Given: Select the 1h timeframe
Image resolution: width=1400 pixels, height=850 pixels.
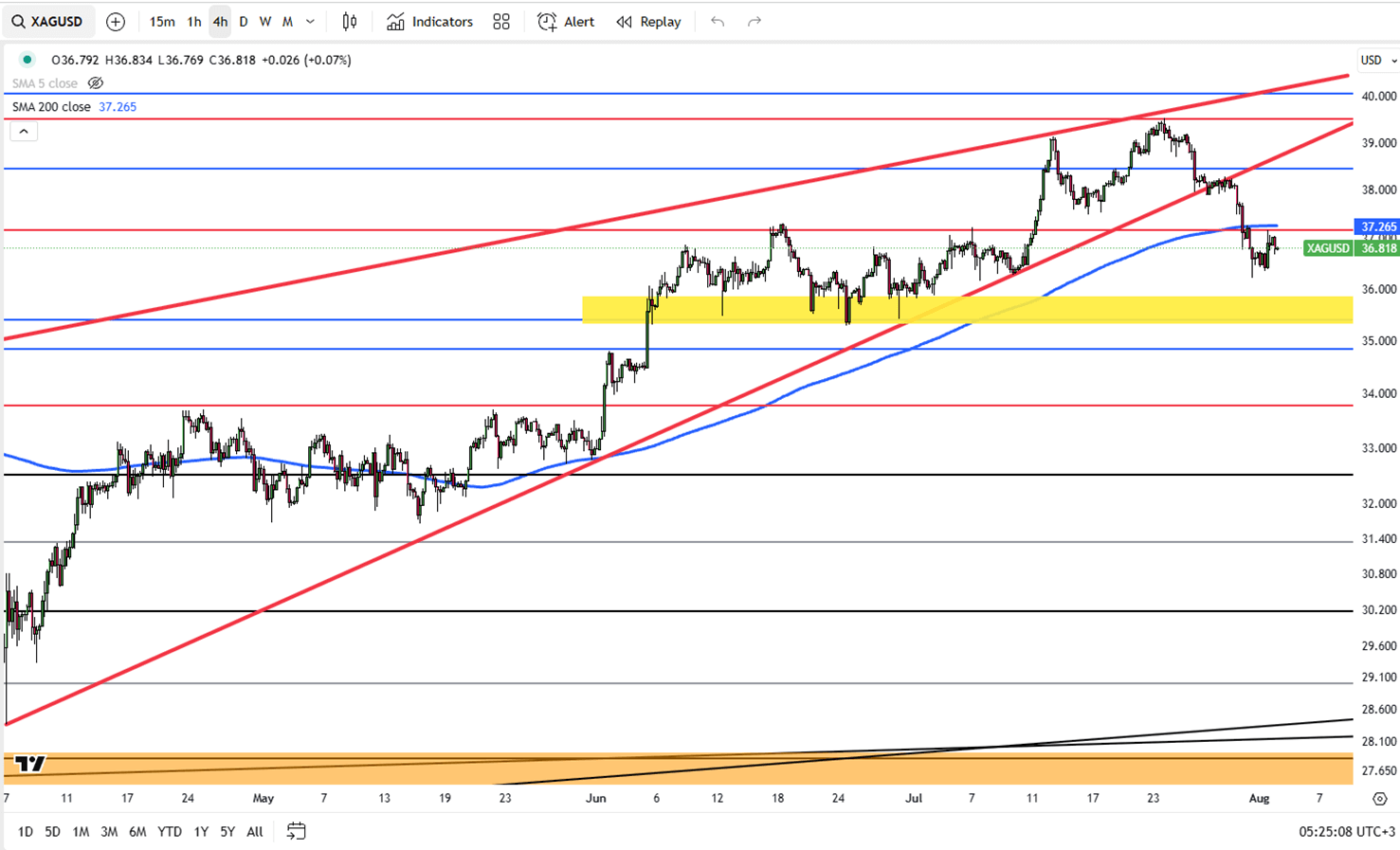Looking at the screenshot, I should pos(194,22).
